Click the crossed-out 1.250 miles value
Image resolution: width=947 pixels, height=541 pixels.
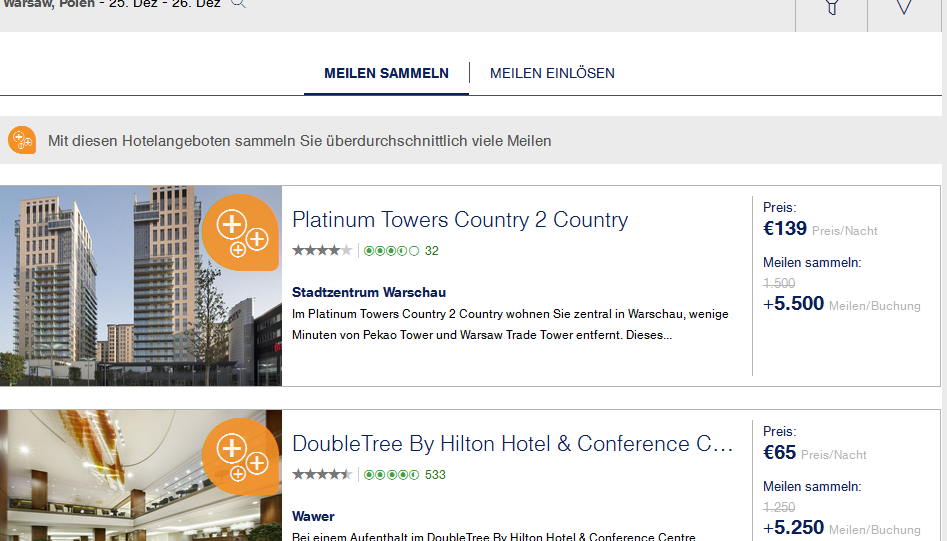779,507
